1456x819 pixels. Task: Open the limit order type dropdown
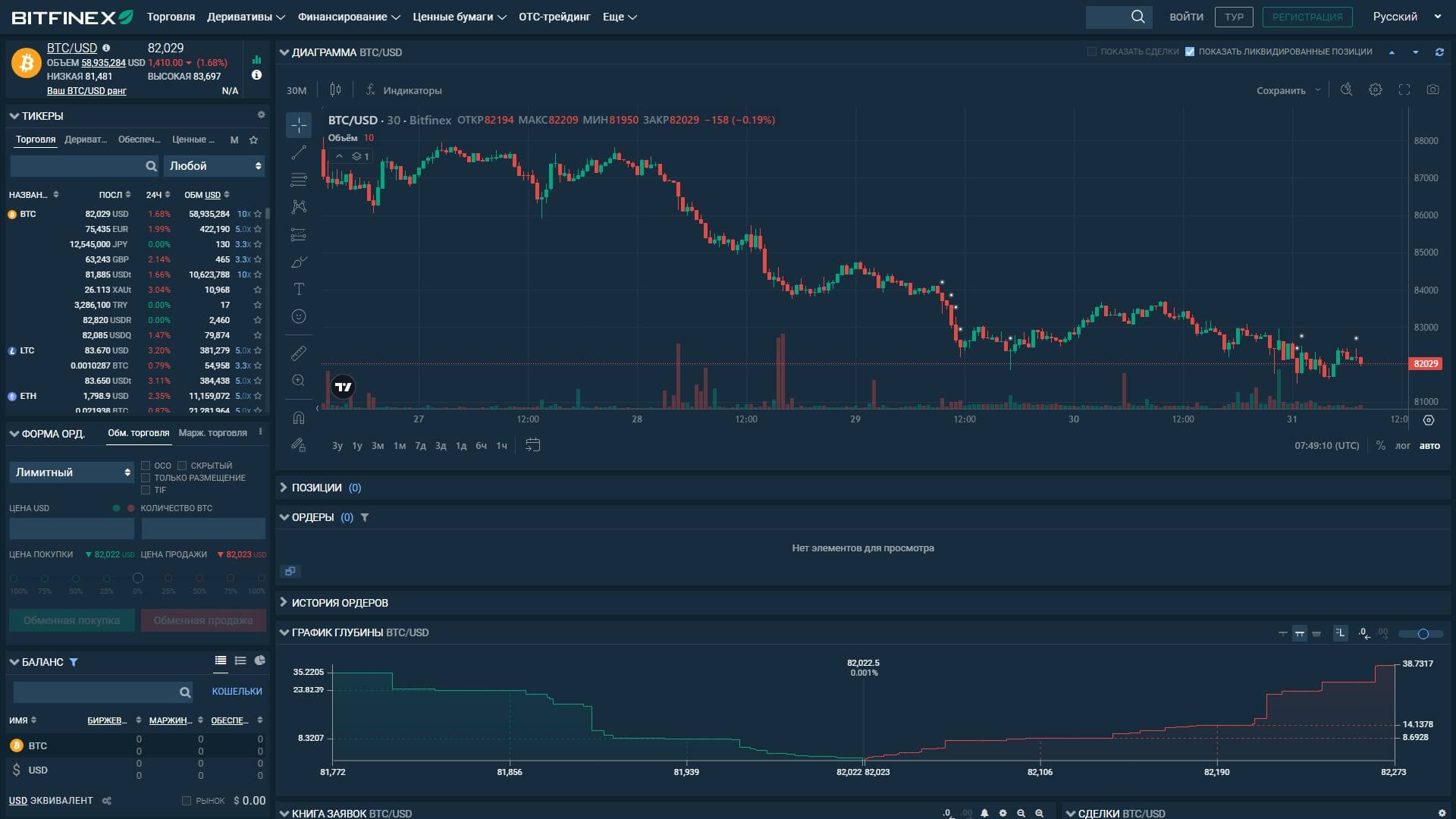click(x=72, y=472)
